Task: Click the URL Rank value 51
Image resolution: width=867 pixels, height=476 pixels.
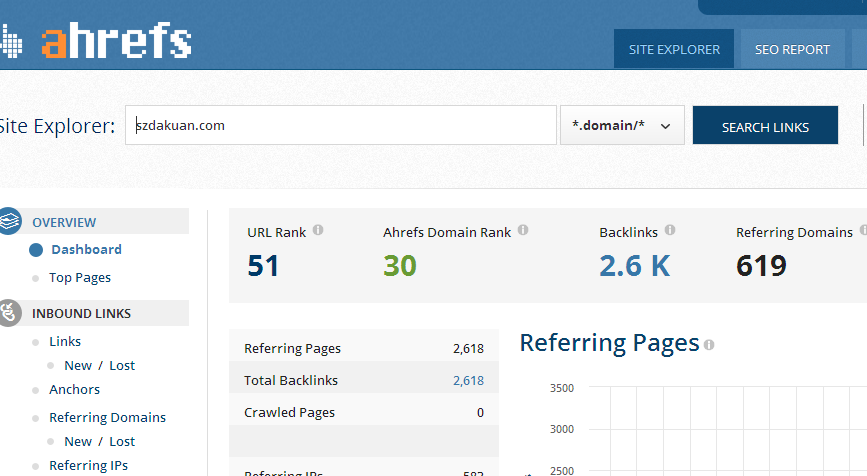Action: click(x=263, y=266)
